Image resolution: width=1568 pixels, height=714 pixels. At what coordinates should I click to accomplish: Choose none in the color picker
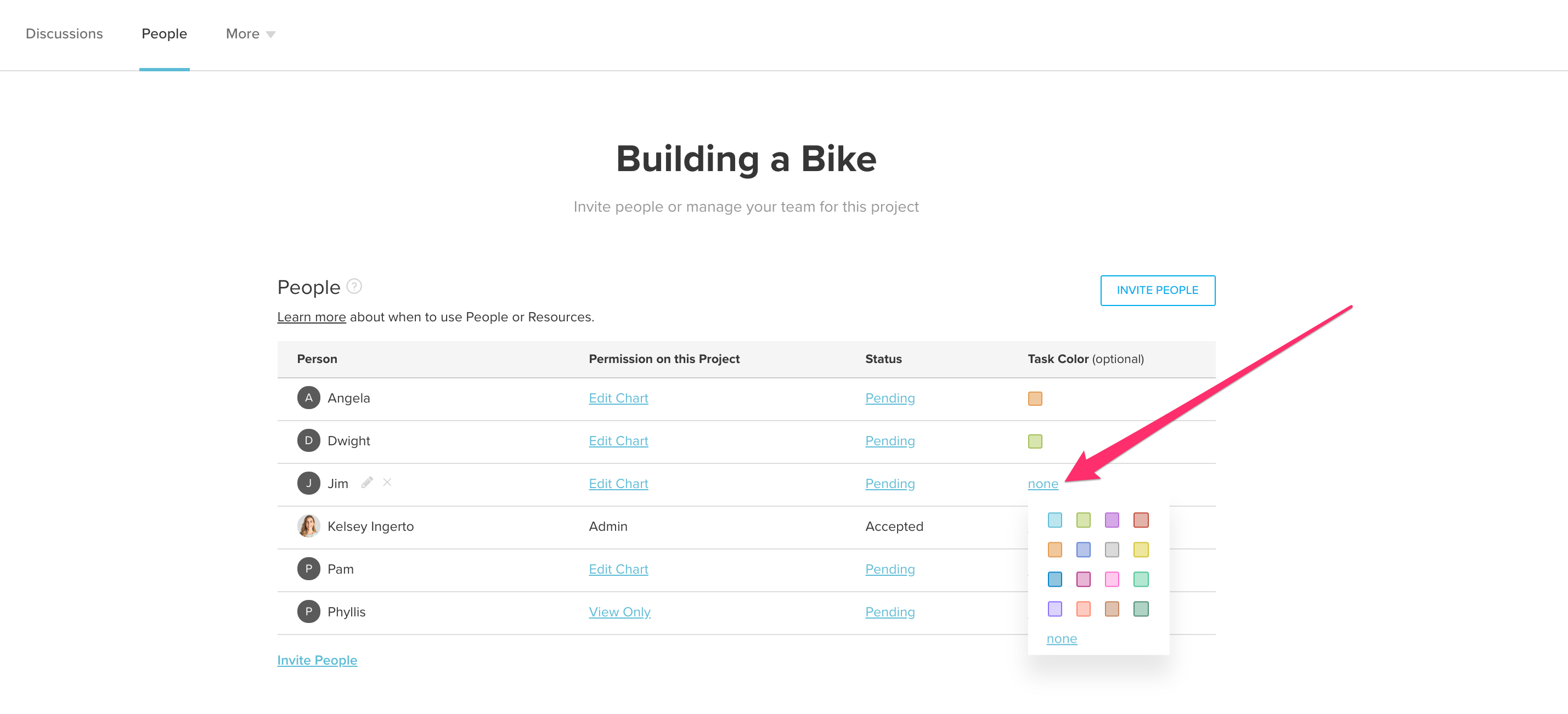tap(1062, 638)
